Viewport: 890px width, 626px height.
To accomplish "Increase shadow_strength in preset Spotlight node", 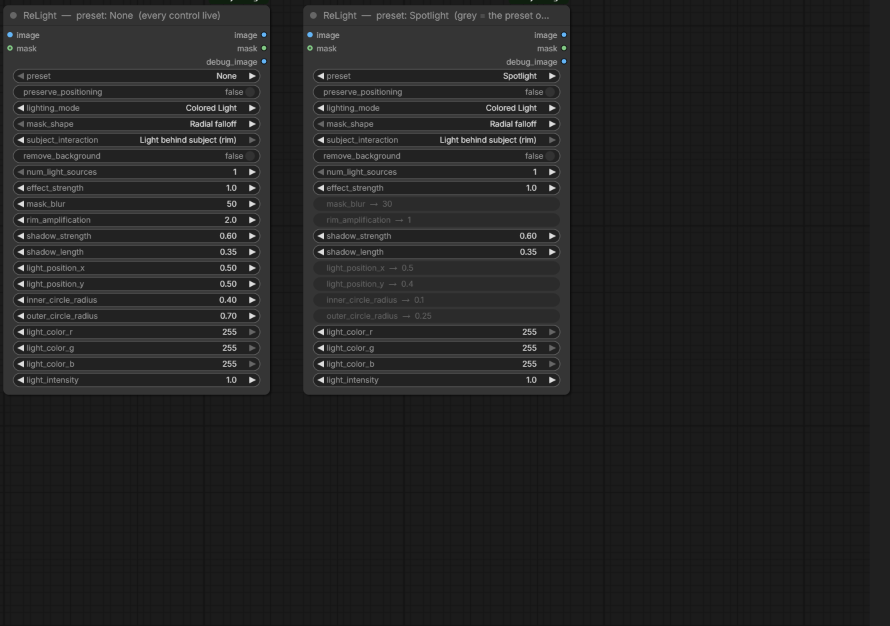I will 552,236.
